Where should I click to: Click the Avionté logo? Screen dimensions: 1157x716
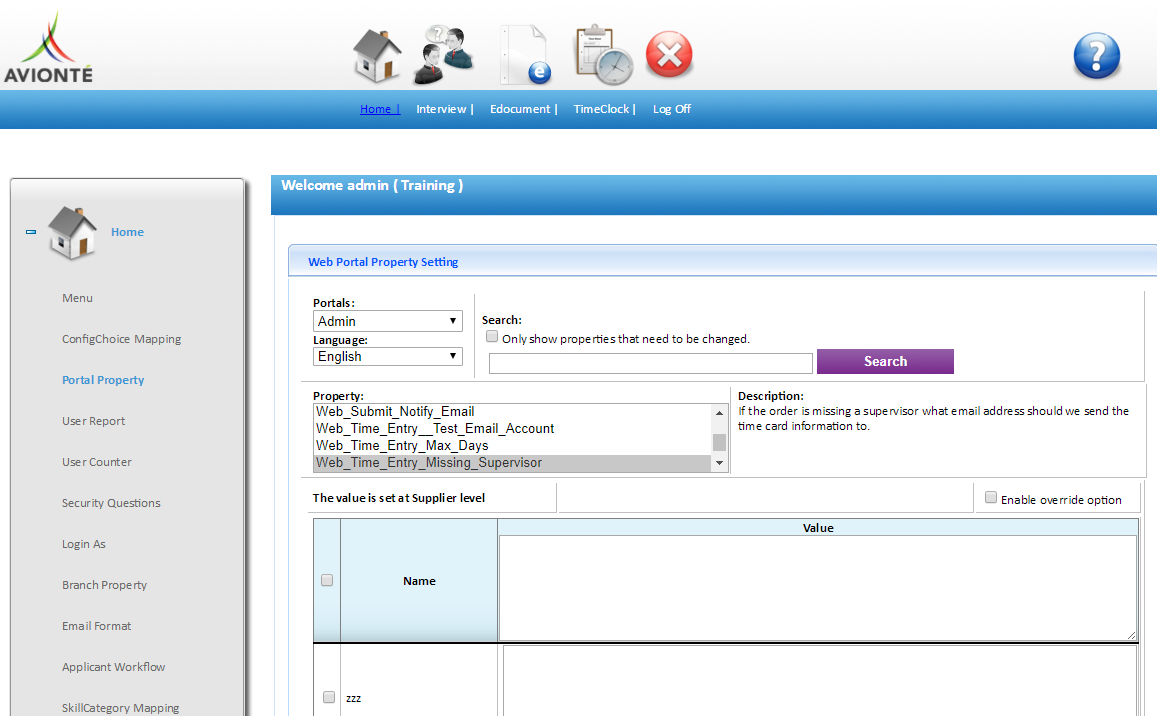coord(49,48)
